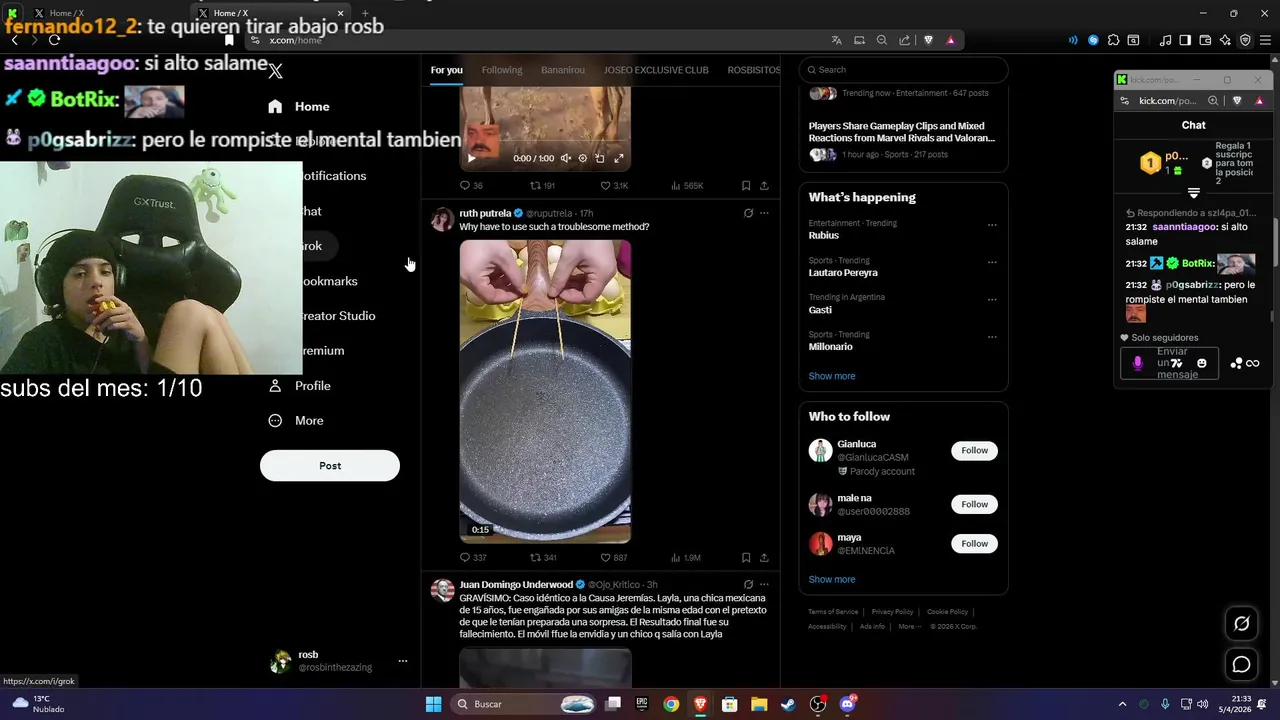
Task: Bookmark the top video post
Action: [x=746, y=186]
